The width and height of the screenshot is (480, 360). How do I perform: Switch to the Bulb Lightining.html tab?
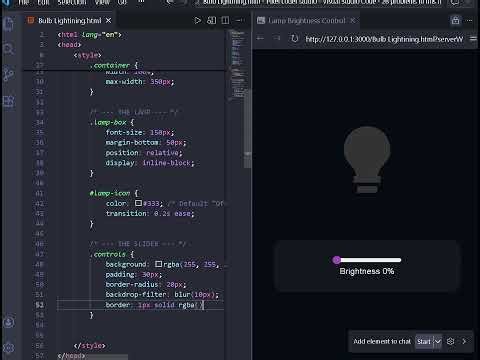69,21
